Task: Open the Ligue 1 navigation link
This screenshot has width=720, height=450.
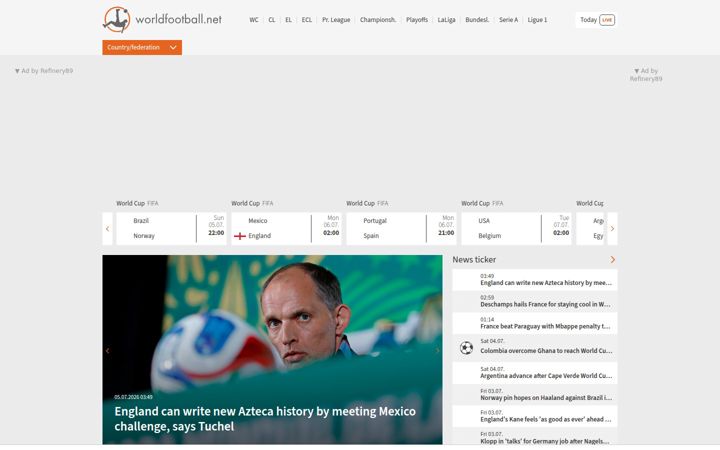Action: coord(537,20)
